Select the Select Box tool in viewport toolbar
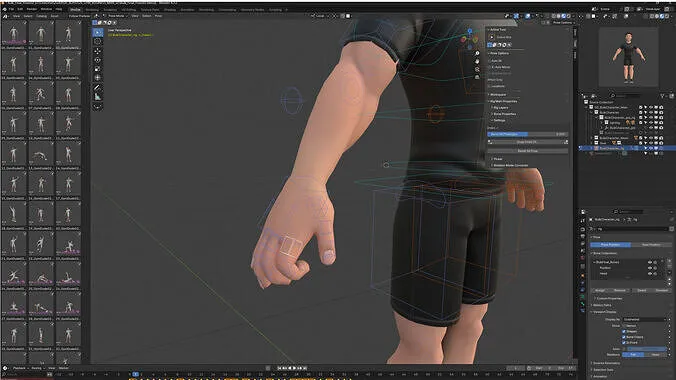The image size is (676, 380). 98,32
